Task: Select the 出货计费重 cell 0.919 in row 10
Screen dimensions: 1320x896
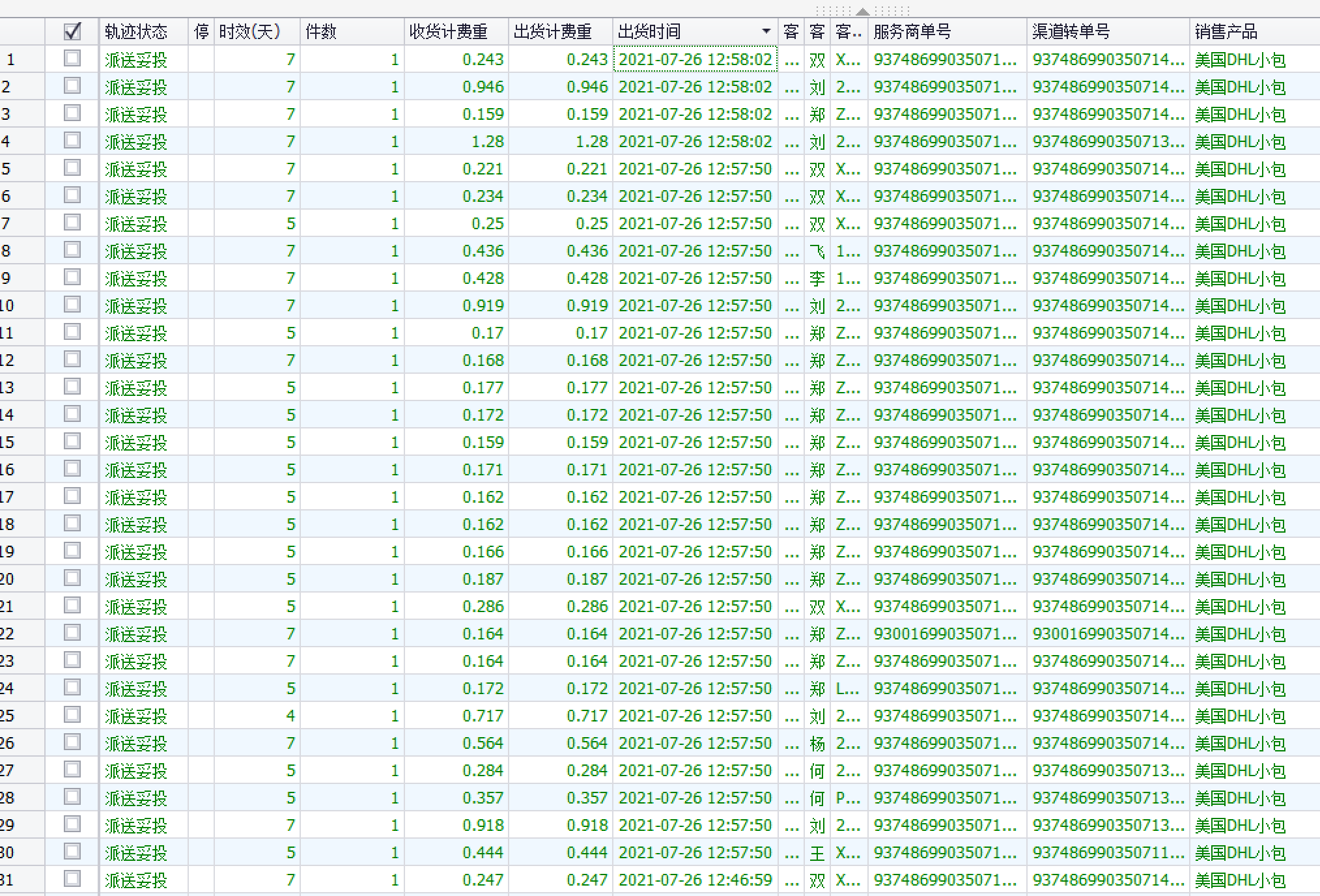Action: (x=560, y=305)
